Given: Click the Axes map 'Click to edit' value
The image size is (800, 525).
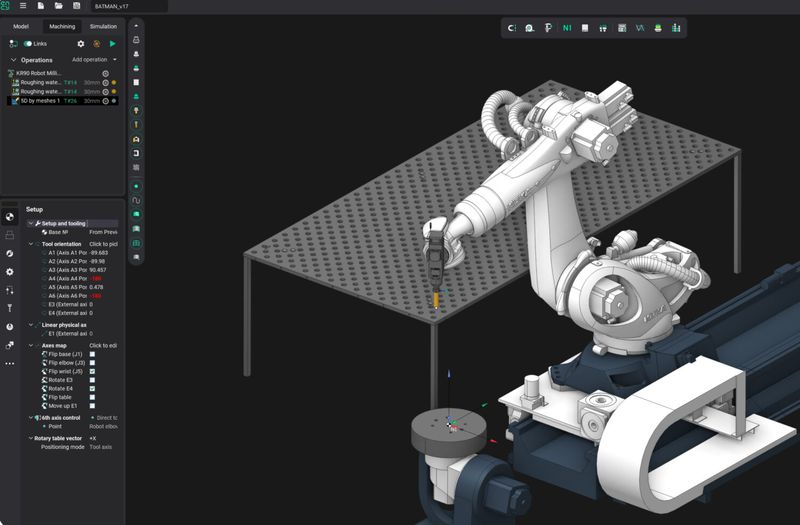Looking at the screenshot, I should point(104,345).
